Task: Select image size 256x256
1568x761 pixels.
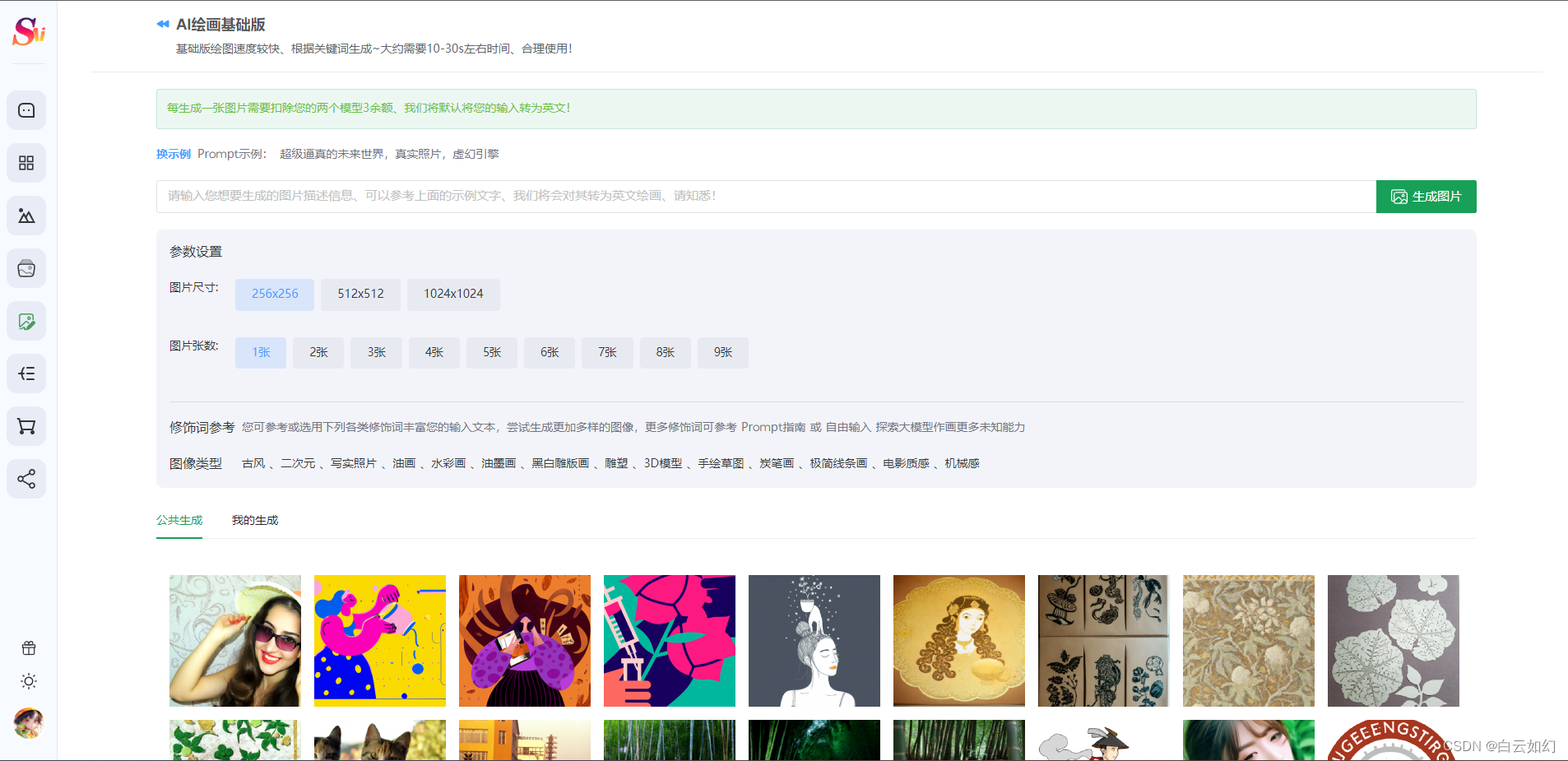Action: point(275,294)
